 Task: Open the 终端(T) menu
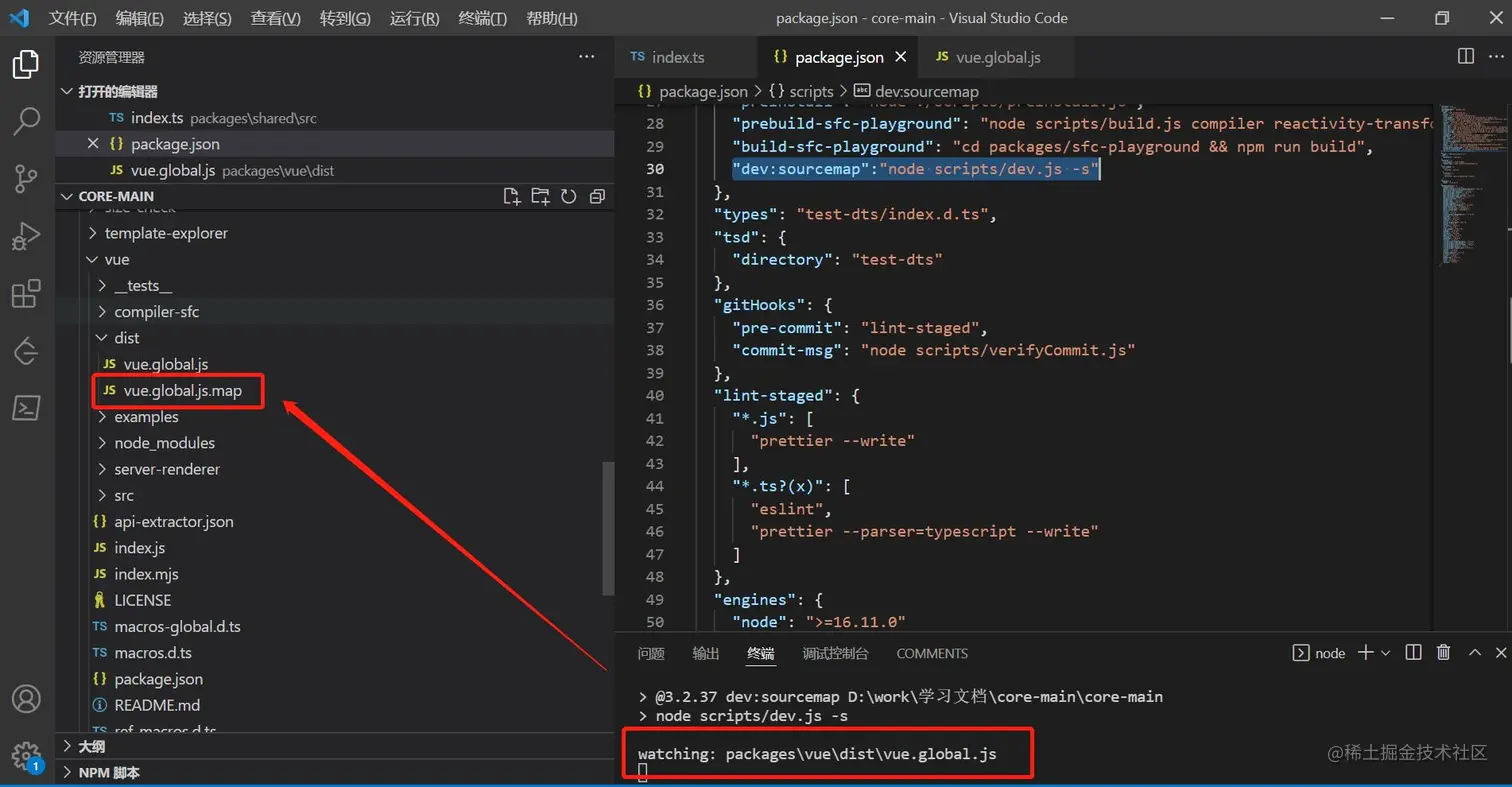482,18
